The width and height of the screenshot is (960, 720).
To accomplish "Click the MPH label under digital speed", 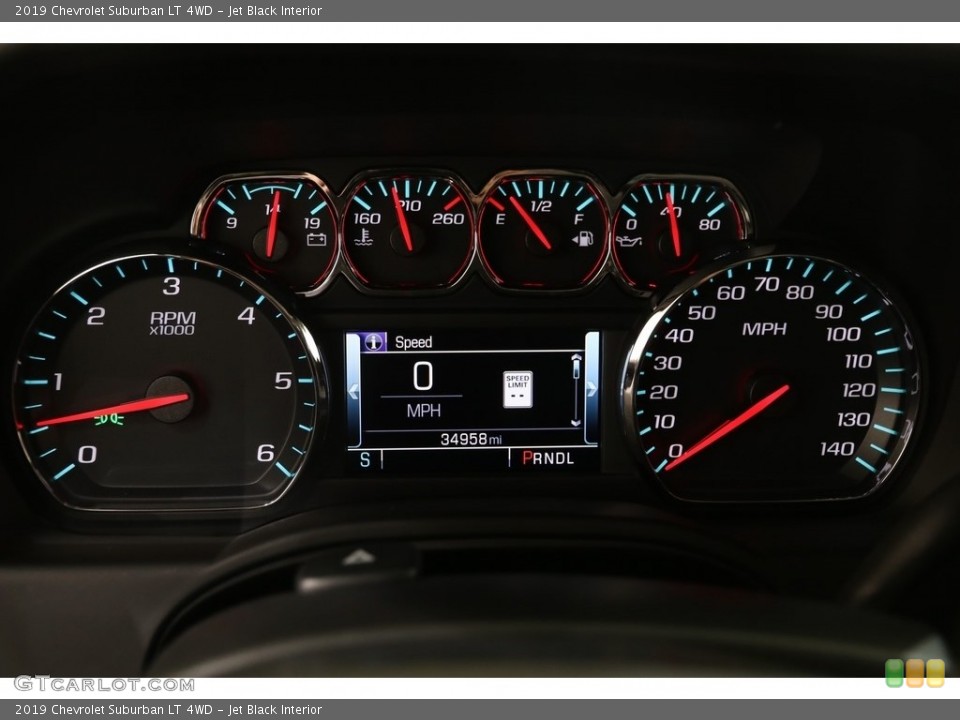I will click(424, 410).
